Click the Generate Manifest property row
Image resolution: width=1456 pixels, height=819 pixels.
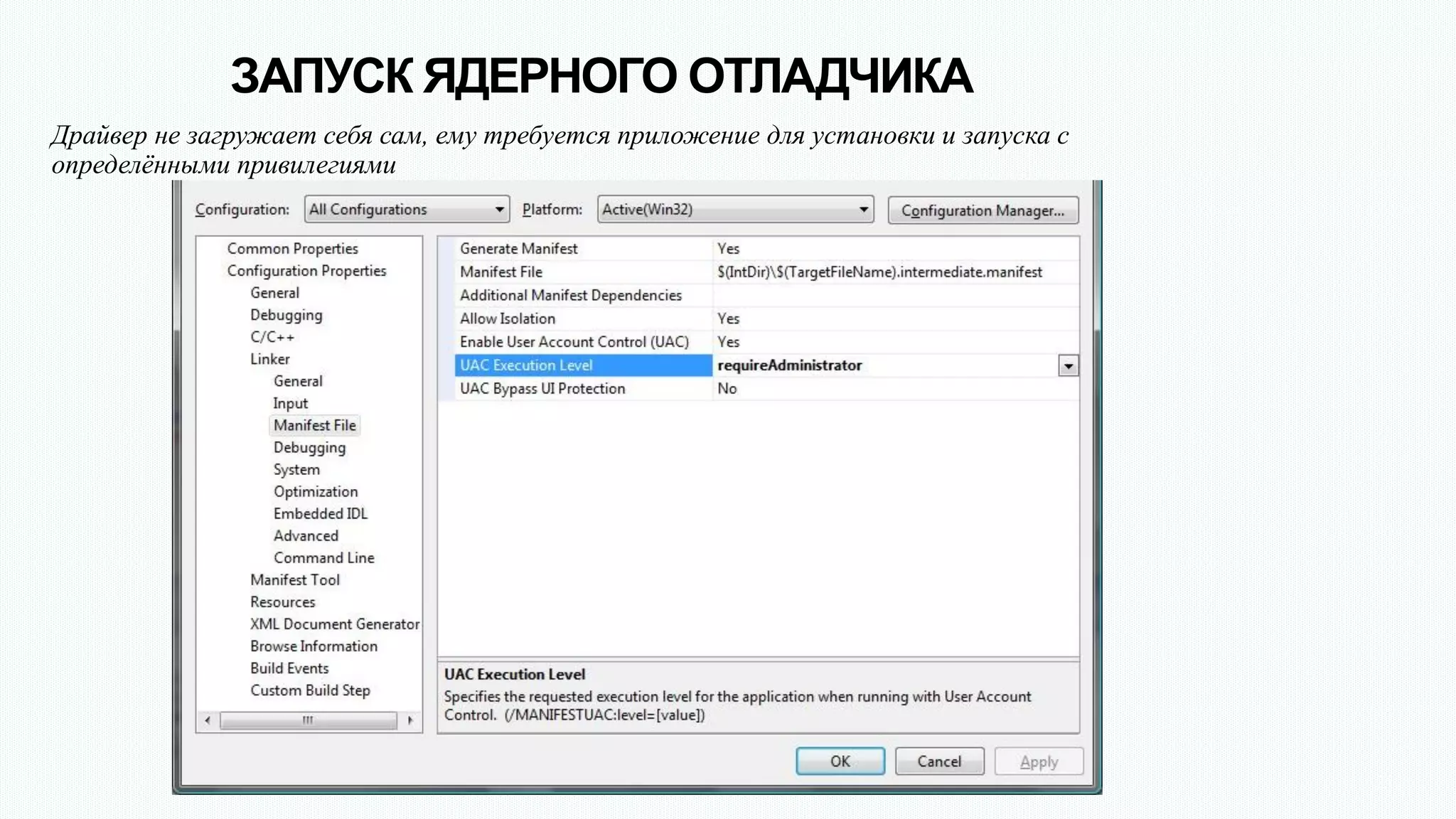pos(518,249)
